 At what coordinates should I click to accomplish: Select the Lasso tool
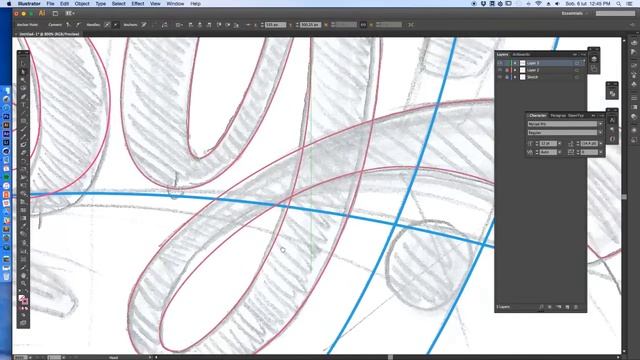point(23,88)
